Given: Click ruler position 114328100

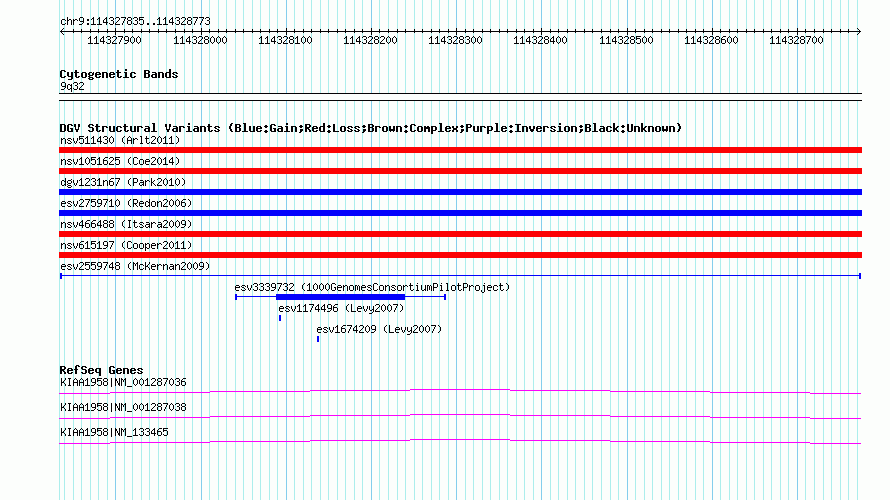Looking at the screenshot, I should [x=285, y=40].
